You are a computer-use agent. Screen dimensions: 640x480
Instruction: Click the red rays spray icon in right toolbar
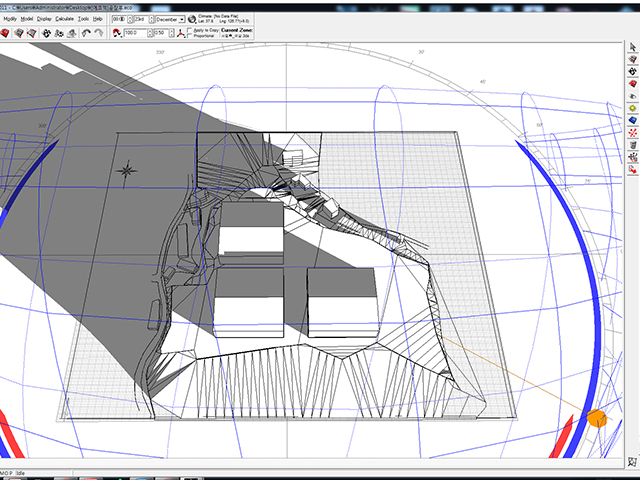(633, 133)
